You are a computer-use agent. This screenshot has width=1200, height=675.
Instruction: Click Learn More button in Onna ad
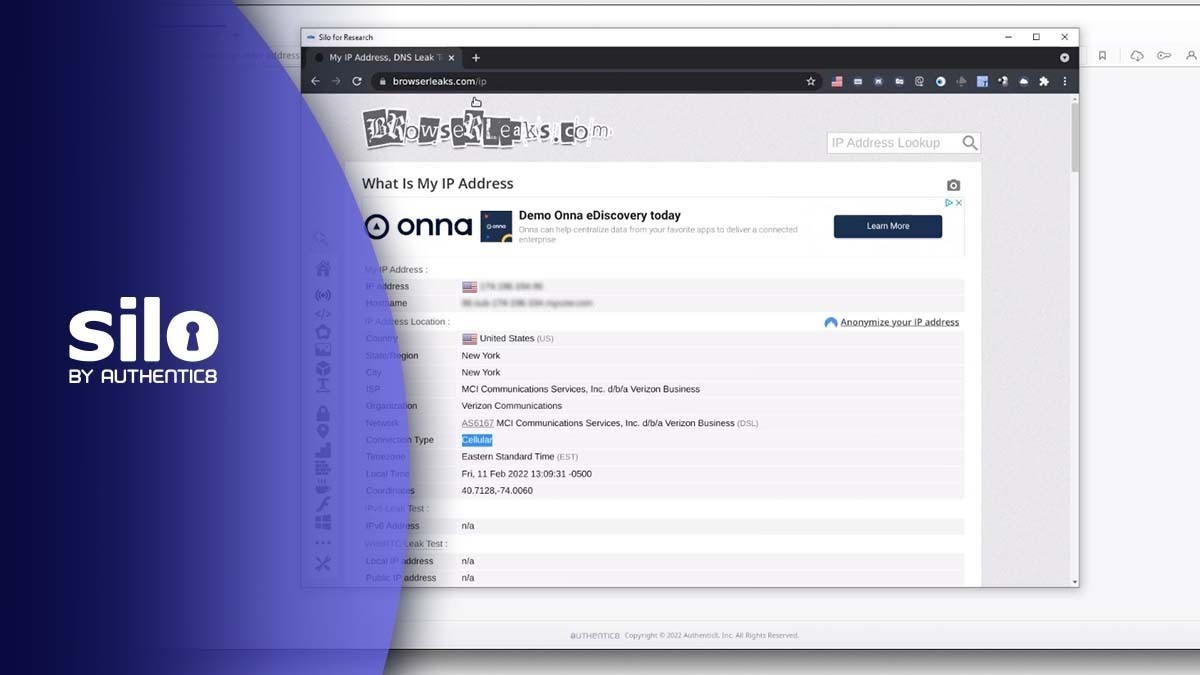click(x=888, y=226)
